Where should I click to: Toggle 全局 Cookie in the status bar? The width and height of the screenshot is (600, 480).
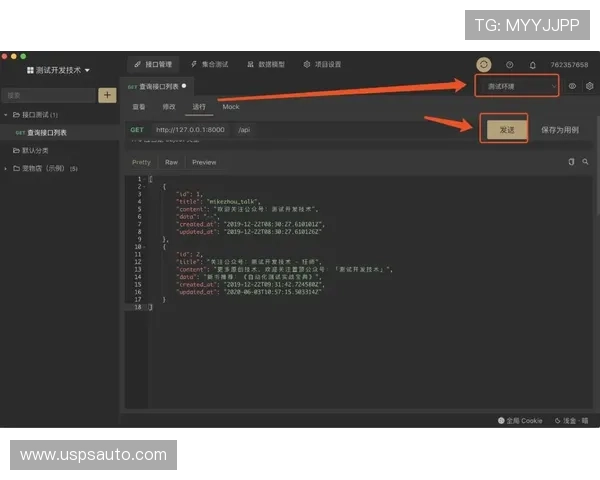pyautogui.click(x=520, y=421)
